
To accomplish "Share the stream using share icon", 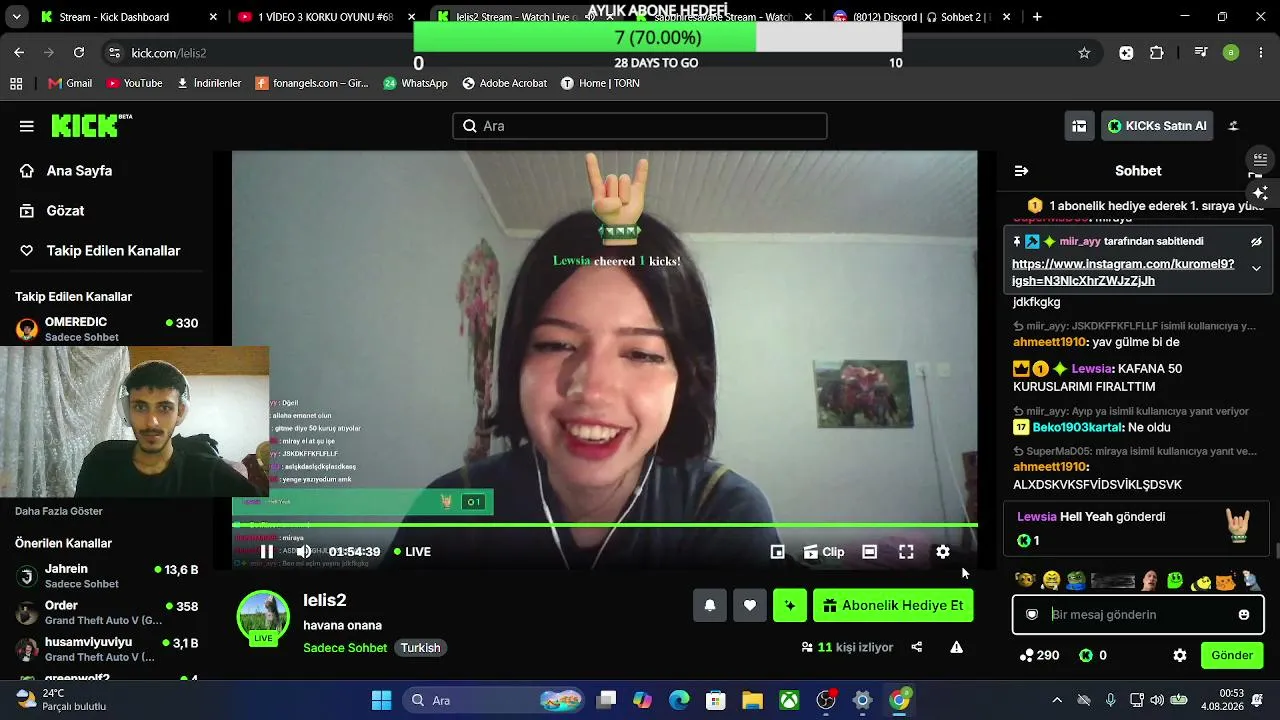I will pos(917,647).
